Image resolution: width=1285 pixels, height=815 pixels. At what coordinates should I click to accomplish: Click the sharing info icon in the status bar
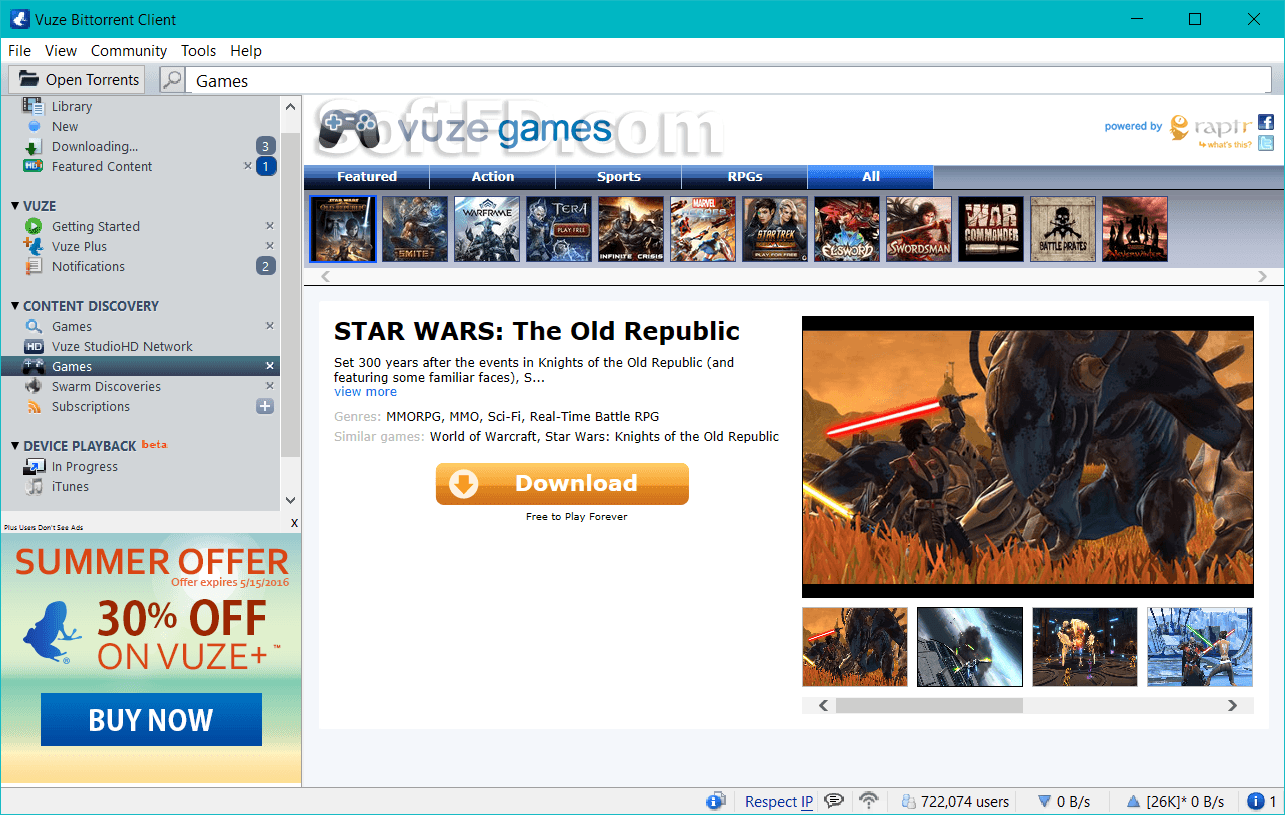coord(715,801)
